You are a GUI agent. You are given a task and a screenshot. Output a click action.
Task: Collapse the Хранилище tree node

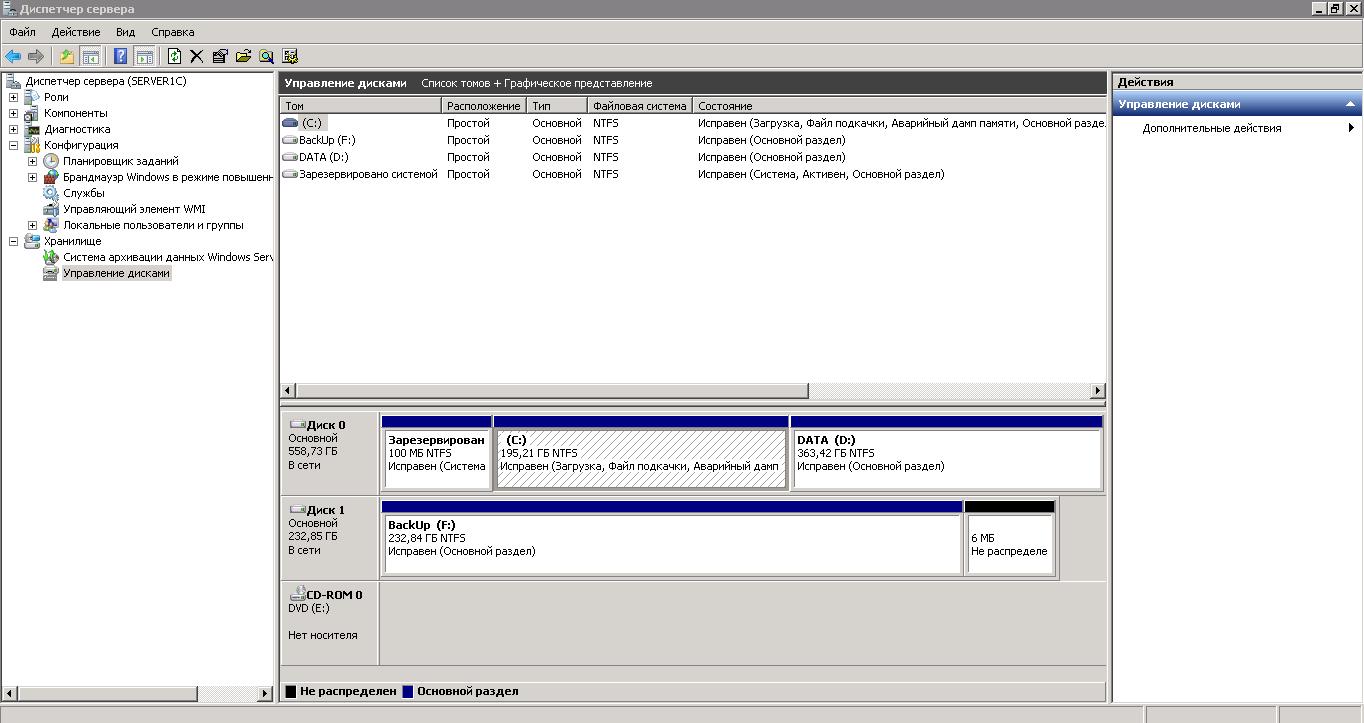[13, 241]
